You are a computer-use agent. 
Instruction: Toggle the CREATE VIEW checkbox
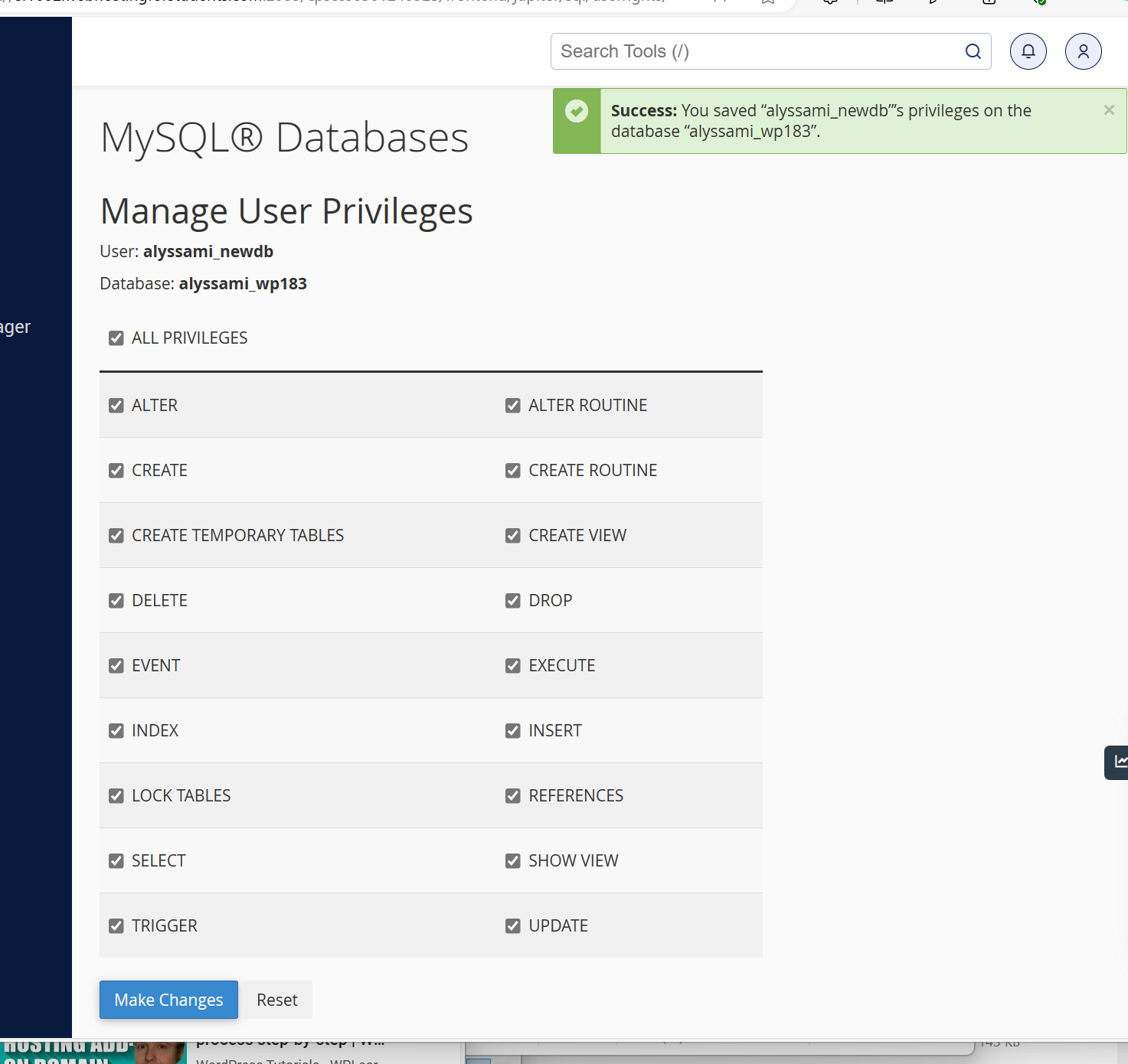coord(513,536)
